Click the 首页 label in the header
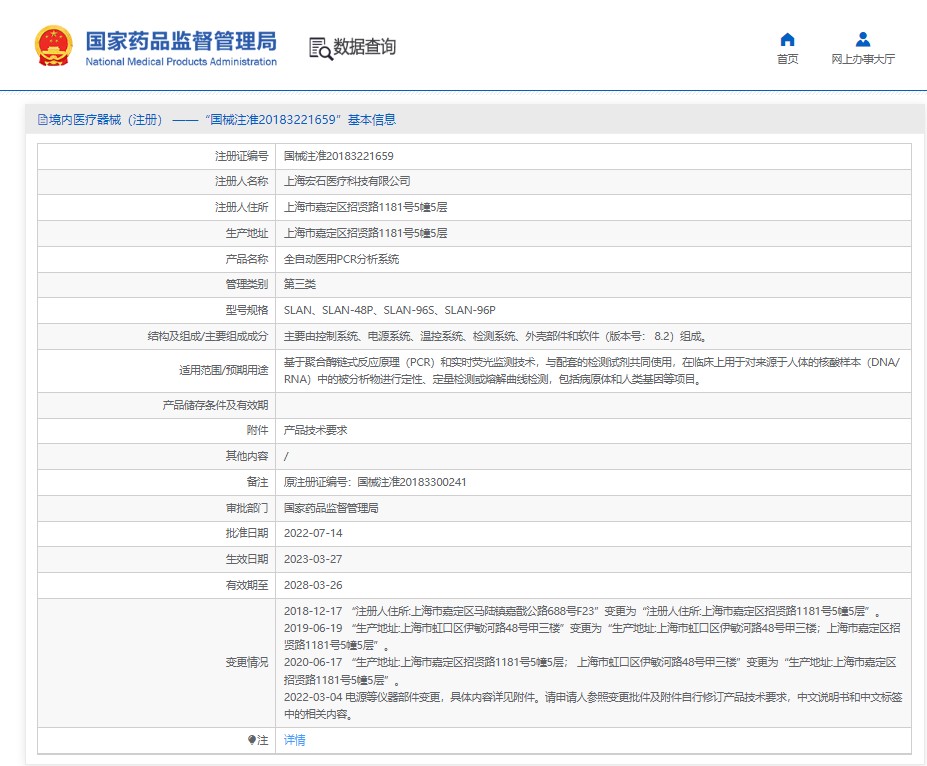Screen dimensions: 927x766 point(787,59)
